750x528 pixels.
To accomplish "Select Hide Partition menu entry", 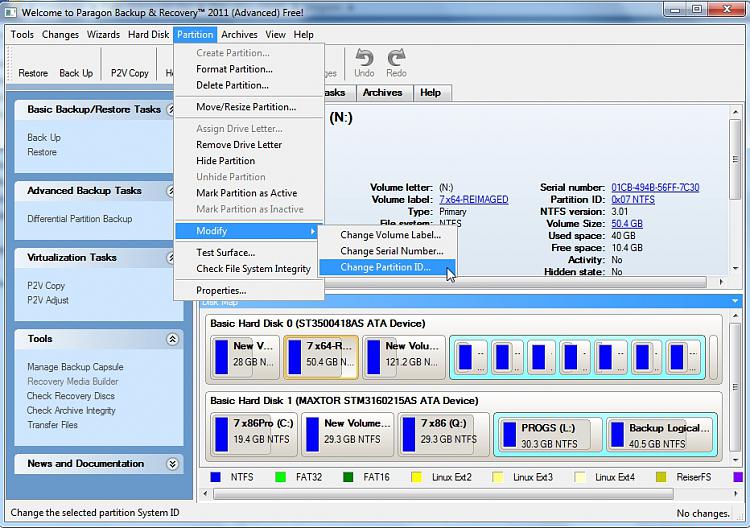I will pos(249,161).
